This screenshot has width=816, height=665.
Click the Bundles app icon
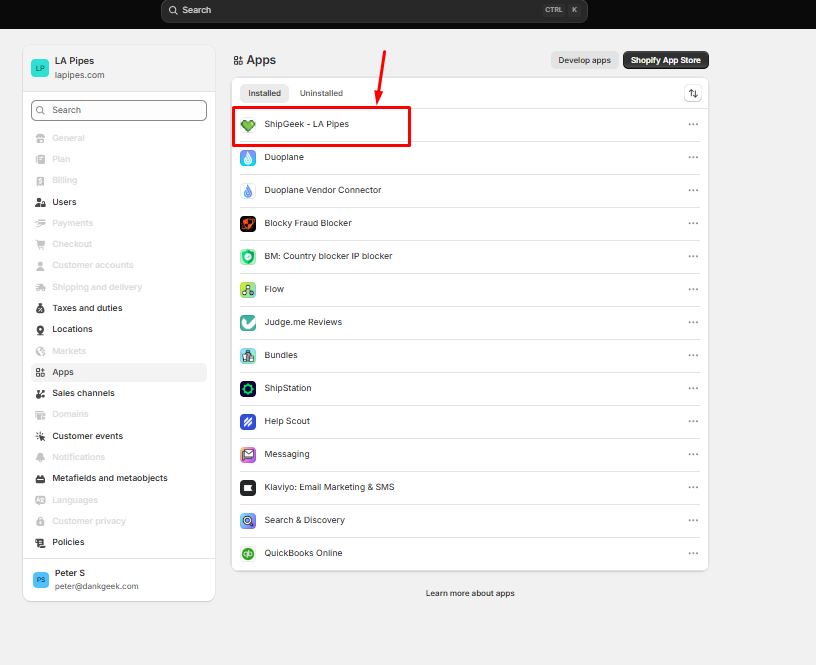click(248, 356)
